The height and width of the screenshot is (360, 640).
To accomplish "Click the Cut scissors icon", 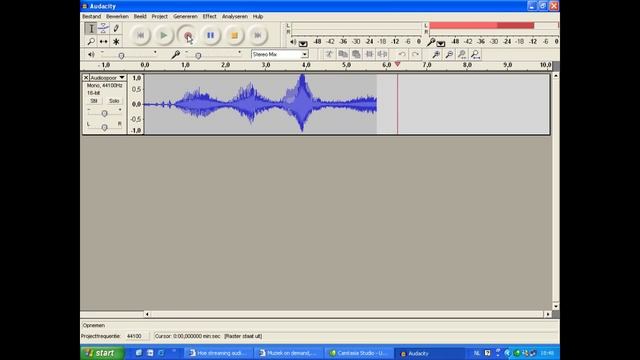I will pyautogui.click(x=329, y=54).
